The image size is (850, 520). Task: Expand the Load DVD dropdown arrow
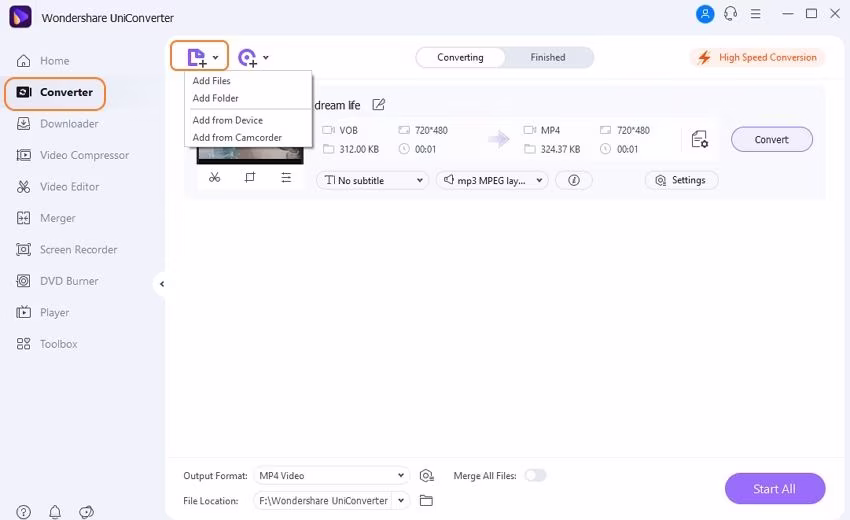pos(266,57)
